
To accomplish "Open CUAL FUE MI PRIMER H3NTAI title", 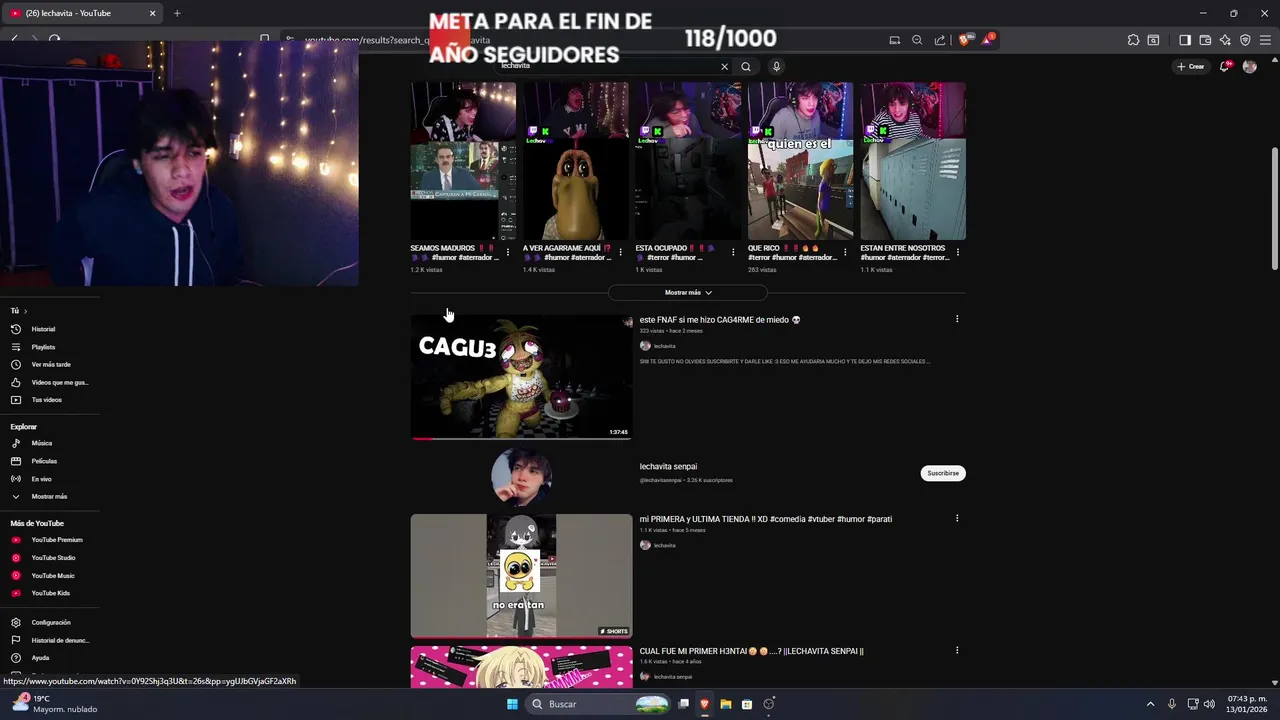I will 752,651.
